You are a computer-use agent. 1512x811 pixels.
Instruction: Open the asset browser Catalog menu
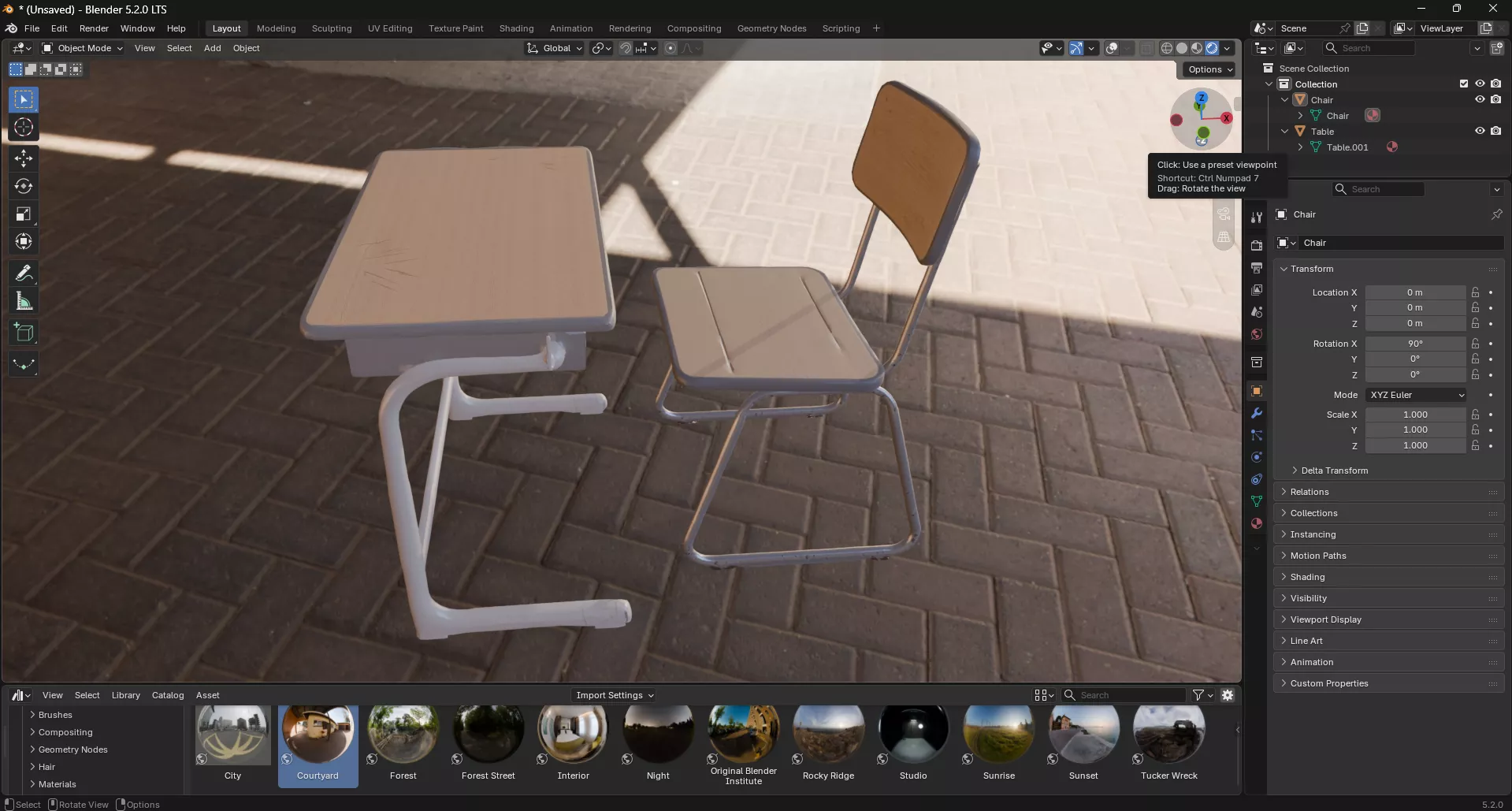tap(168, 695)
